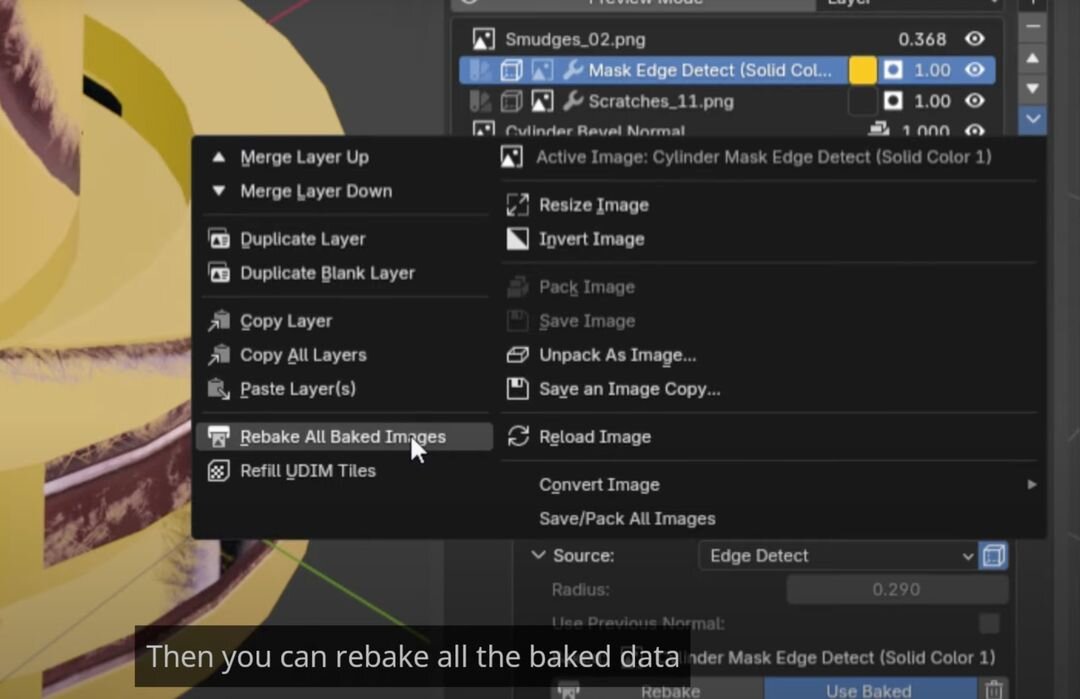Collapse the Source section chevron
The width and height of the screenshot is (1080, 699).
point(538,555)
